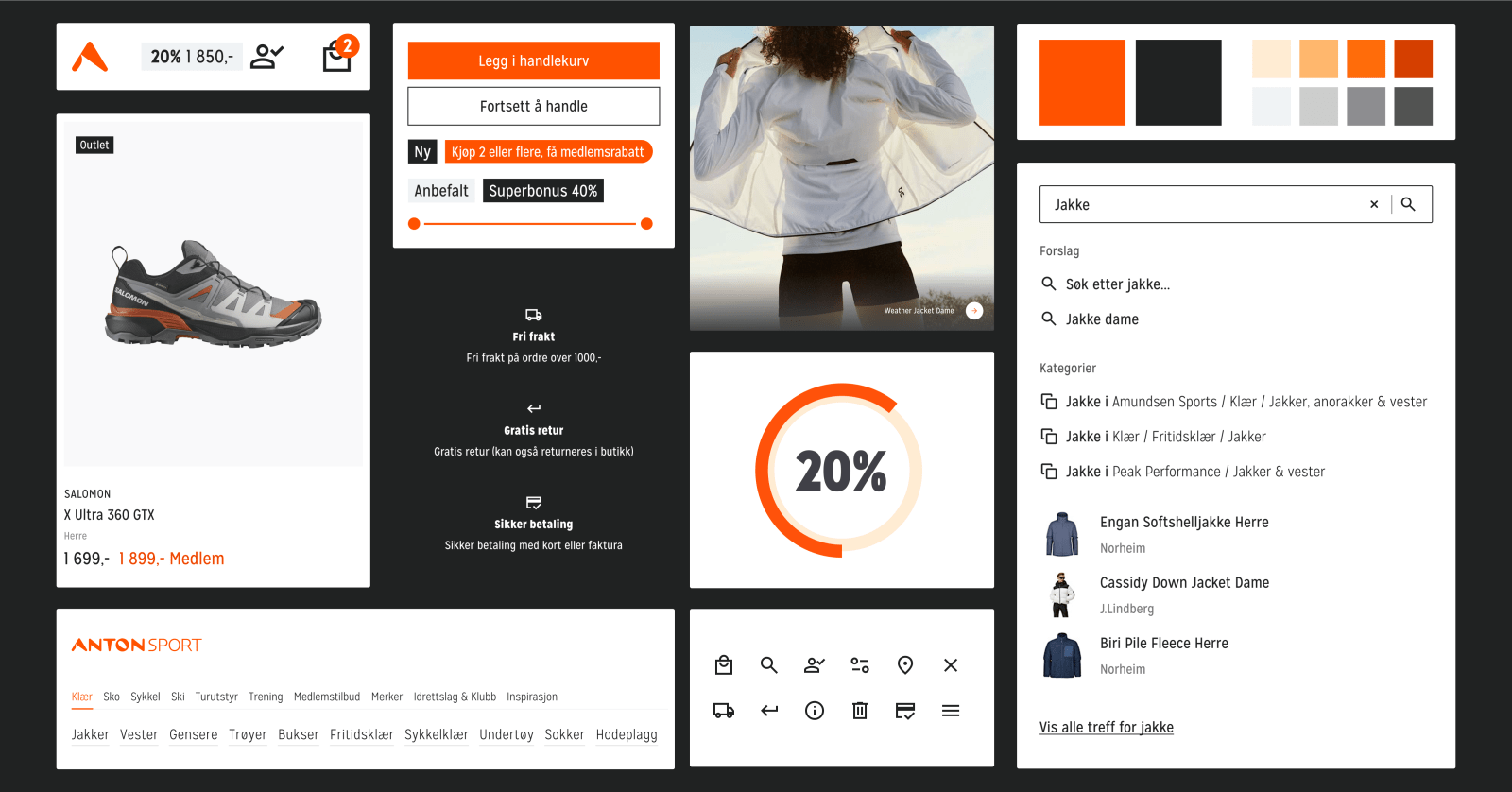Click Legg i handlekurv button
The width and height of the screenshot is (1512, 792).
[x=534, y=60]
